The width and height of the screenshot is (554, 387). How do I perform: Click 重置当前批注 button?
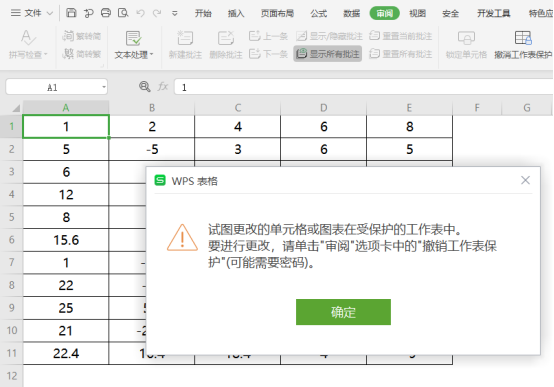click(401, 36)
